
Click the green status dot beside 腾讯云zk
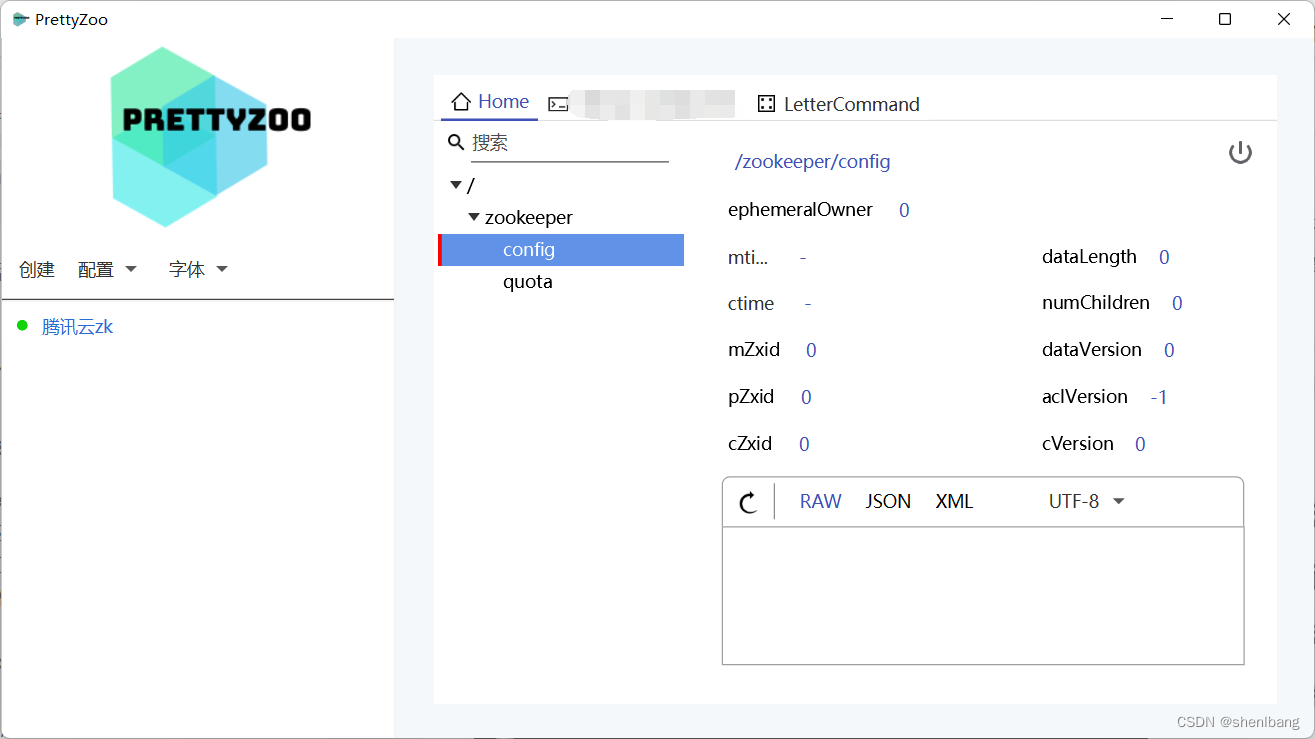(21, 326)
